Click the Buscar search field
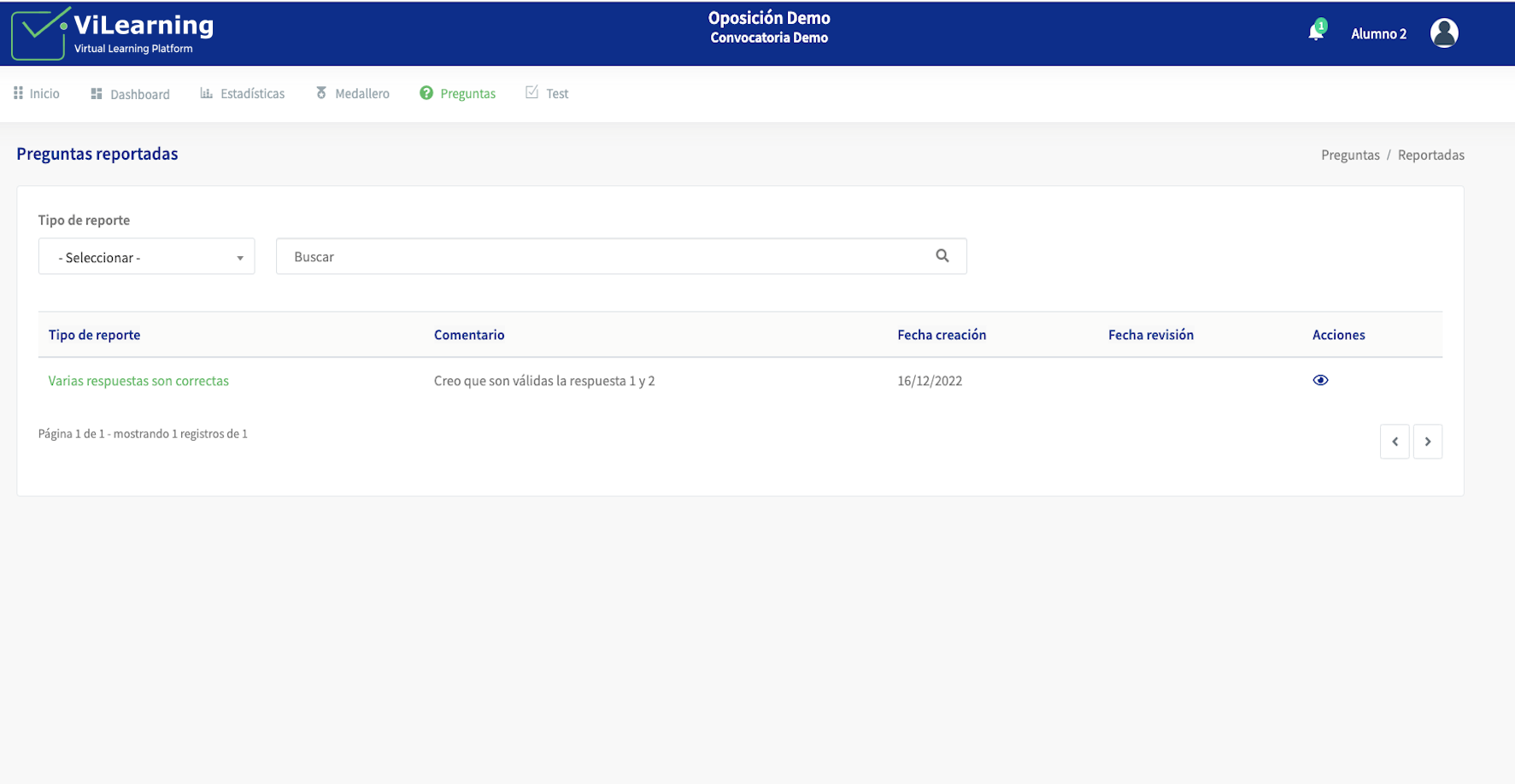Screen dimensions: 1515x784 pyautogui.click(x=607, y=256)
